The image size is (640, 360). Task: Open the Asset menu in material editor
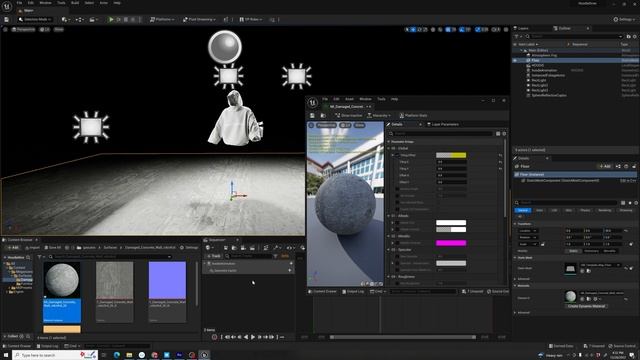[x=349, y=99]
